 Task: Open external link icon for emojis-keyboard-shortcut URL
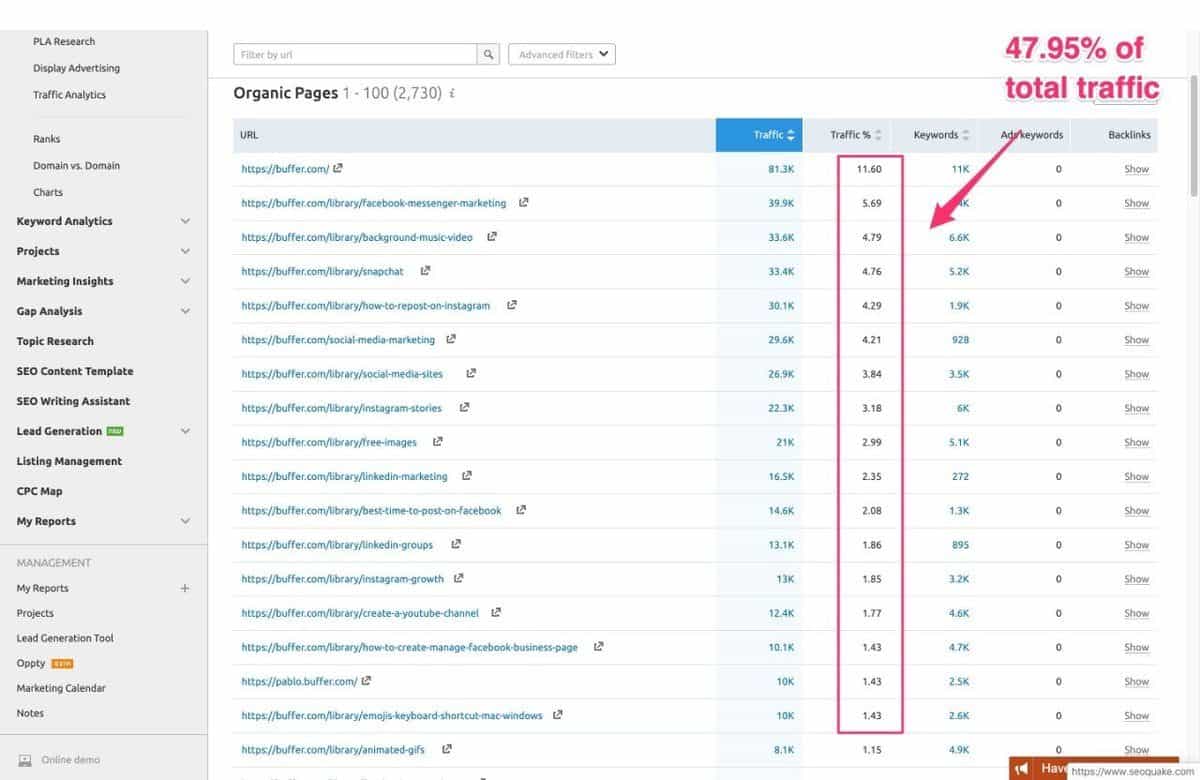pos(557,715)
